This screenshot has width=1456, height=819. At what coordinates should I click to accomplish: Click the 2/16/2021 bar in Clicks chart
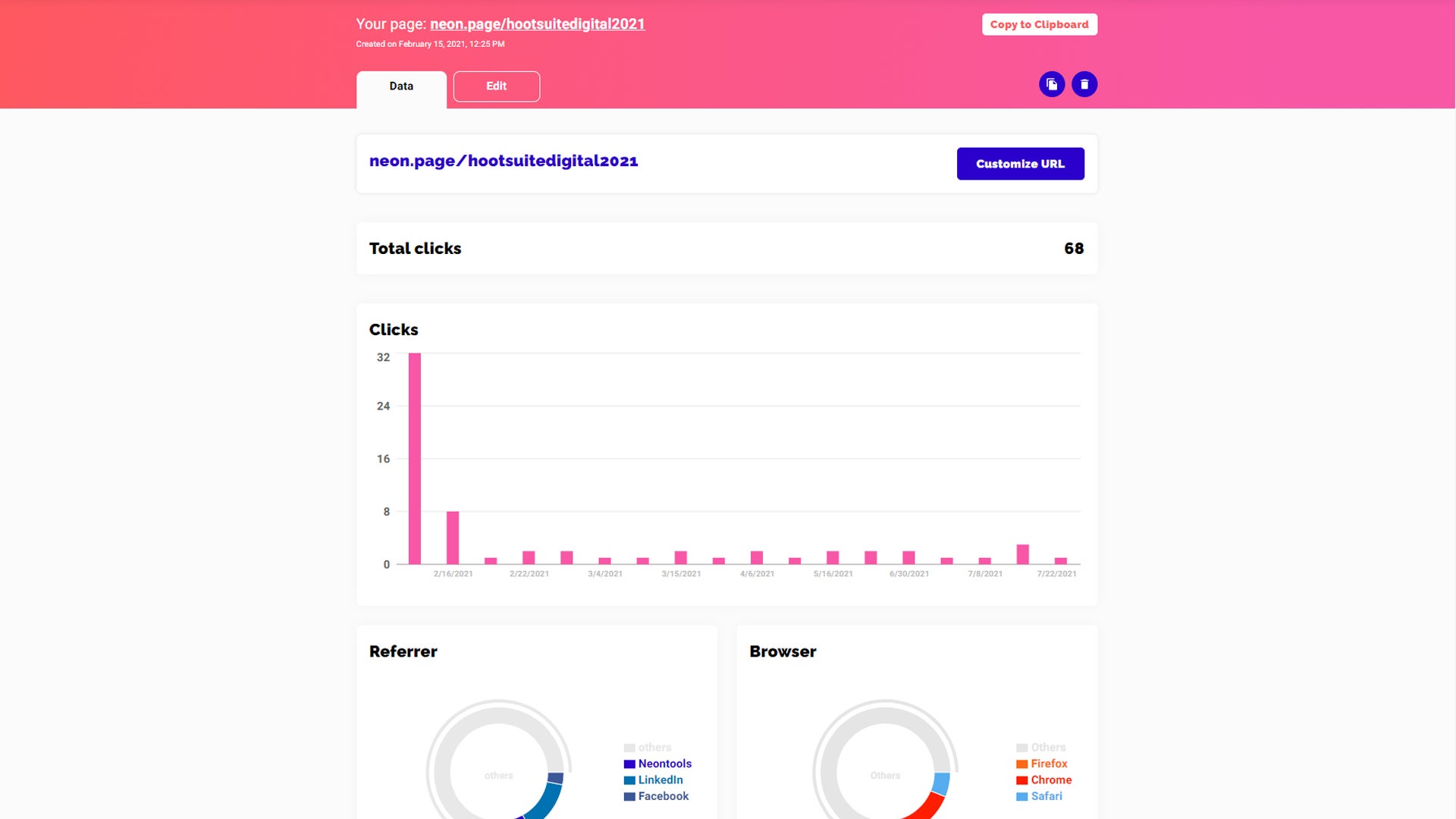tap(453, 538)
